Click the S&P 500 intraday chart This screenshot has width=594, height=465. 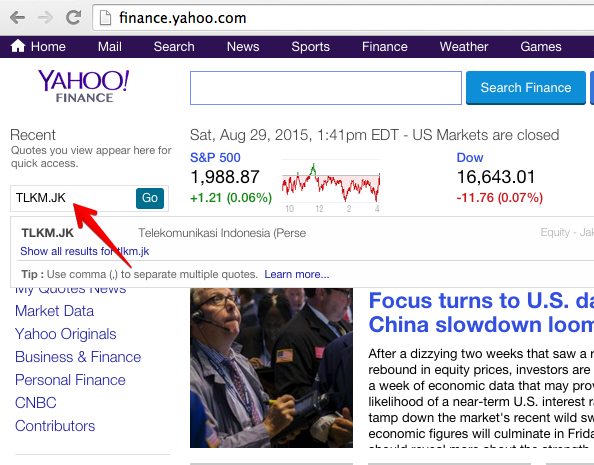331,185
